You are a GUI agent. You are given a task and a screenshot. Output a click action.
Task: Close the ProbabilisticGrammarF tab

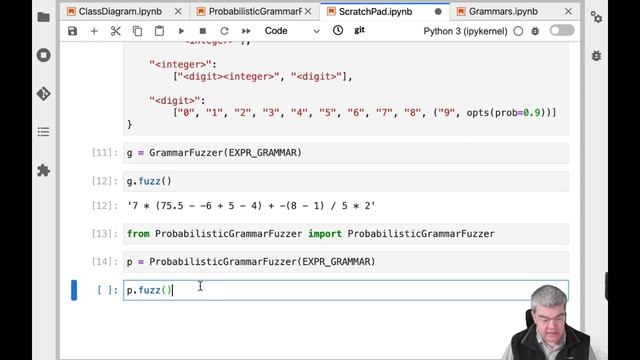pyautogui.click(x=308, y=11)
